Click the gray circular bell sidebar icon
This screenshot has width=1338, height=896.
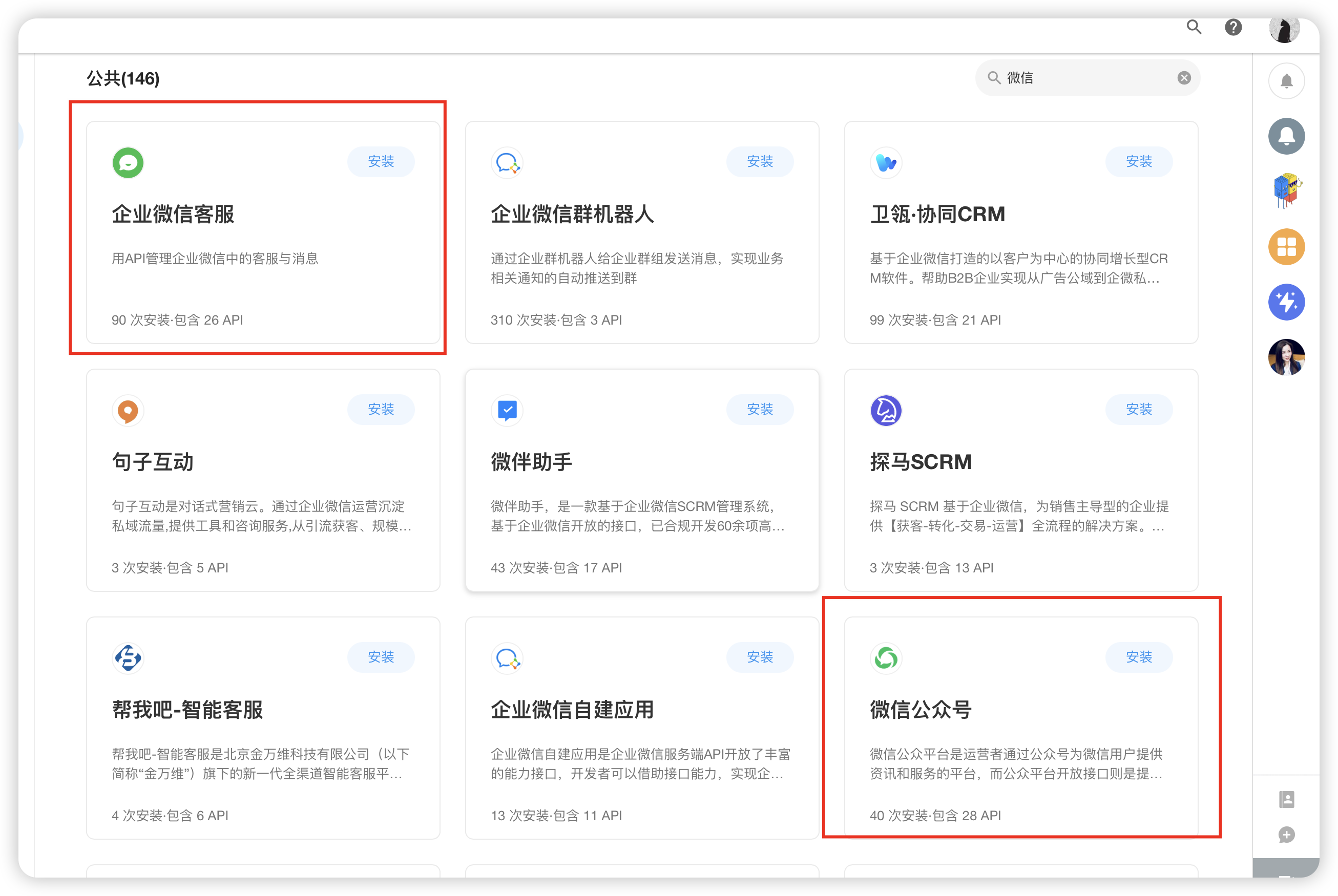pos(1286,137)
